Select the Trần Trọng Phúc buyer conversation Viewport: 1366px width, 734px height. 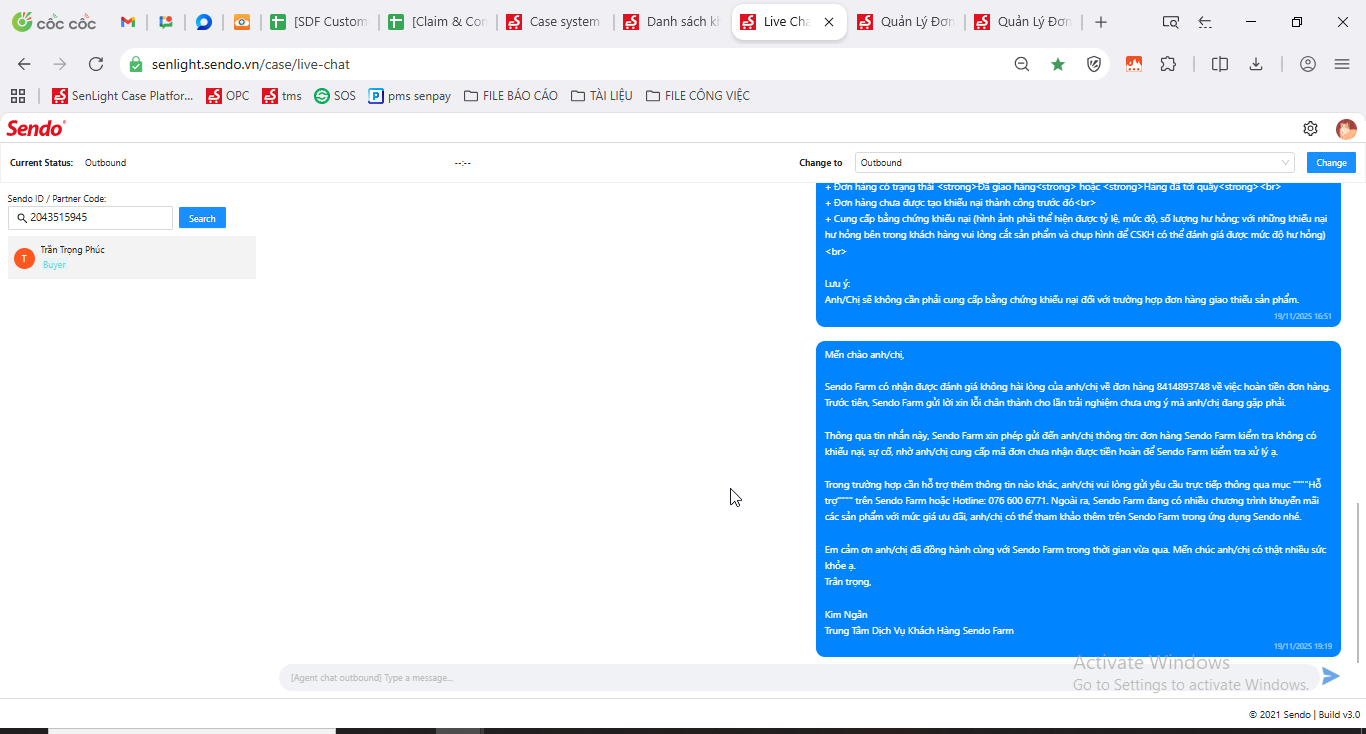[x=132, y=257]
